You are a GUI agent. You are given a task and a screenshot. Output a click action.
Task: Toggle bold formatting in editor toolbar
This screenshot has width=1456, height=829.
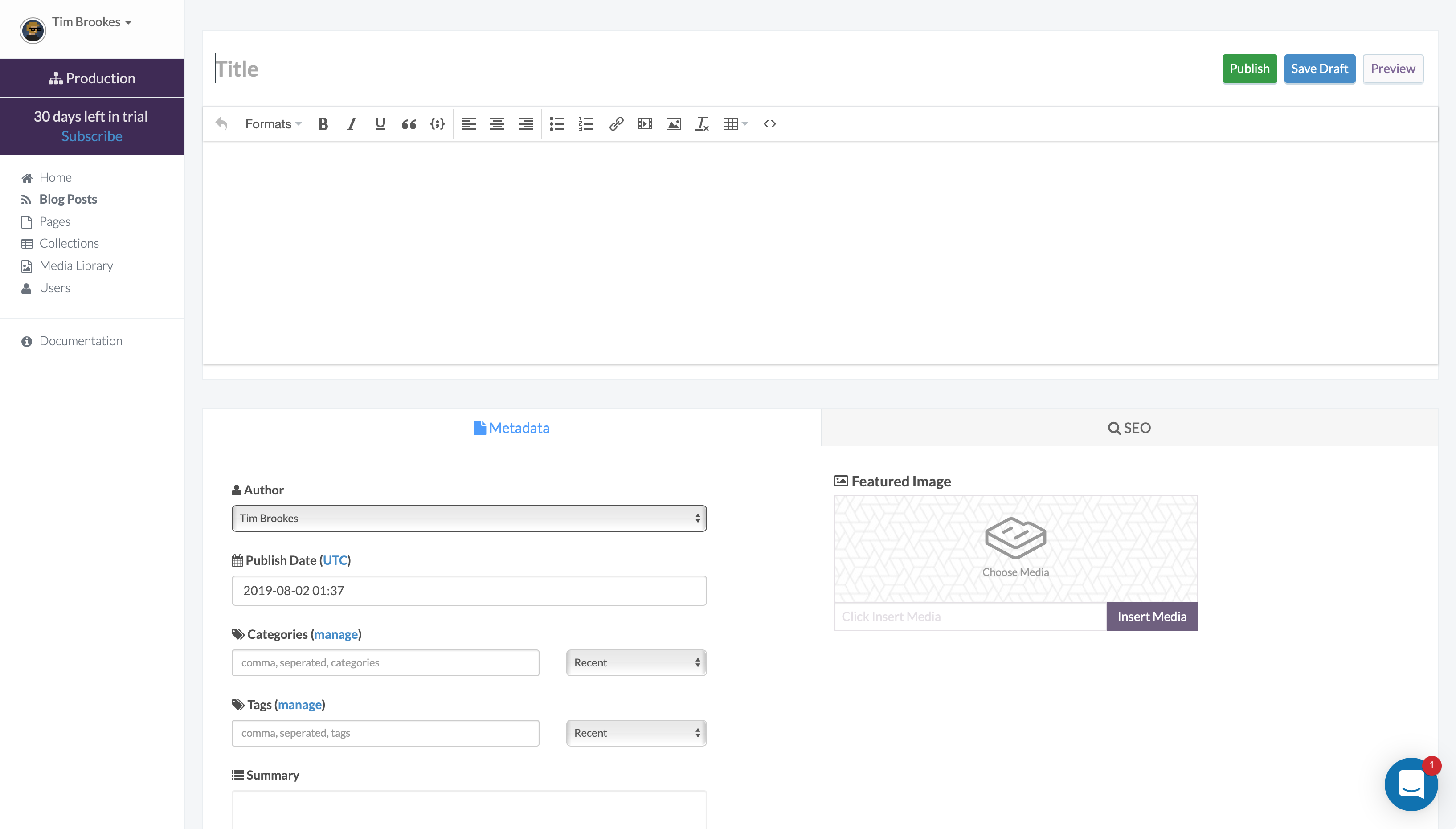point(323,123)
